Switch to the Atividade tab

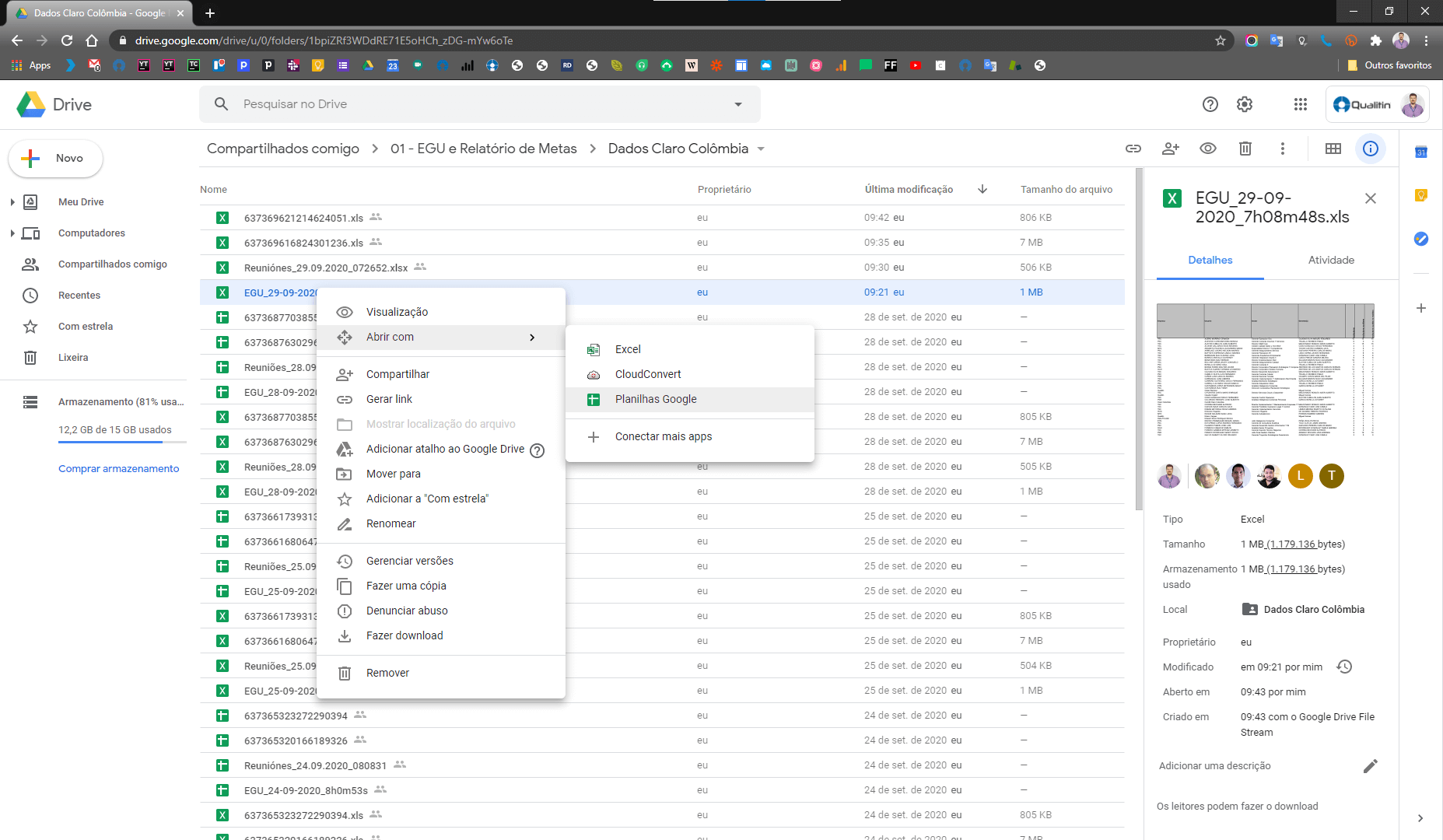click(1331, 261)
